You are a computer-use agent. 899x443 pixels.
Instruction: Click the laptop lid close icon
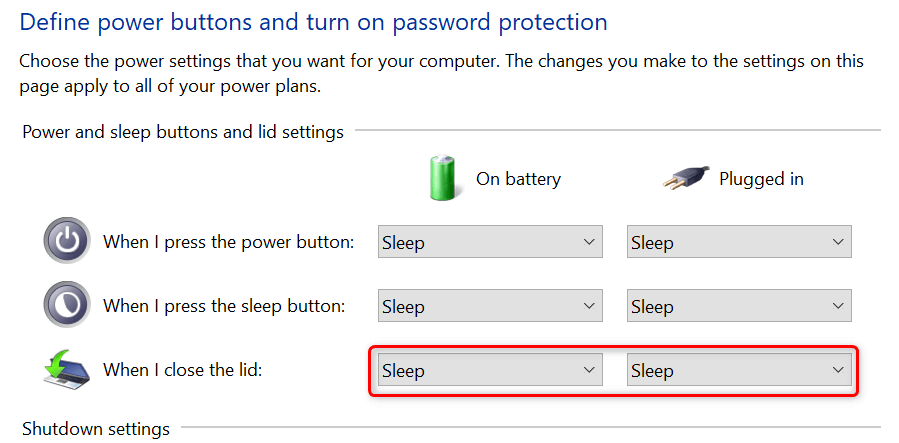click(66, 369)
